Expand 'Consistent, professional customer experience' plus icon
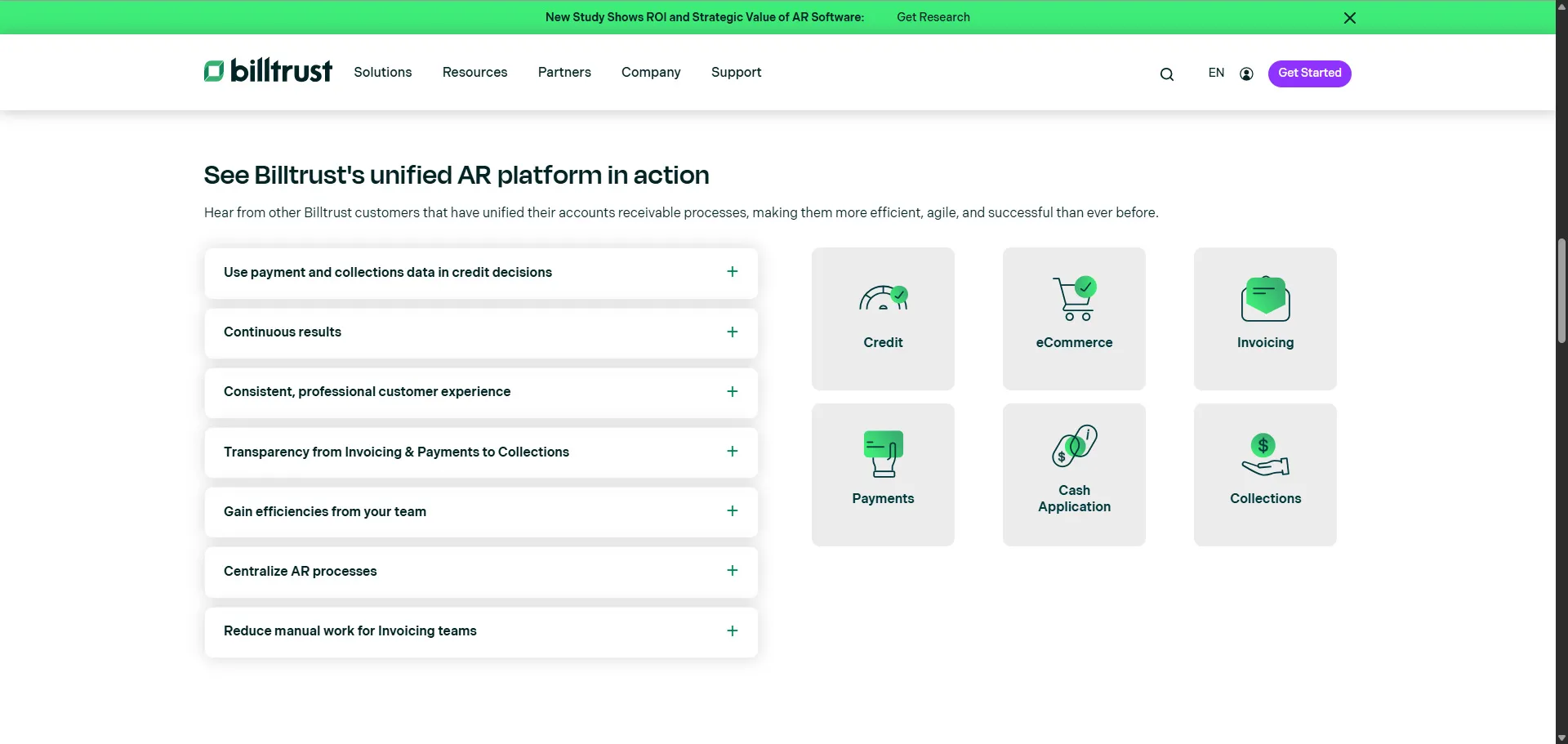 733,391
